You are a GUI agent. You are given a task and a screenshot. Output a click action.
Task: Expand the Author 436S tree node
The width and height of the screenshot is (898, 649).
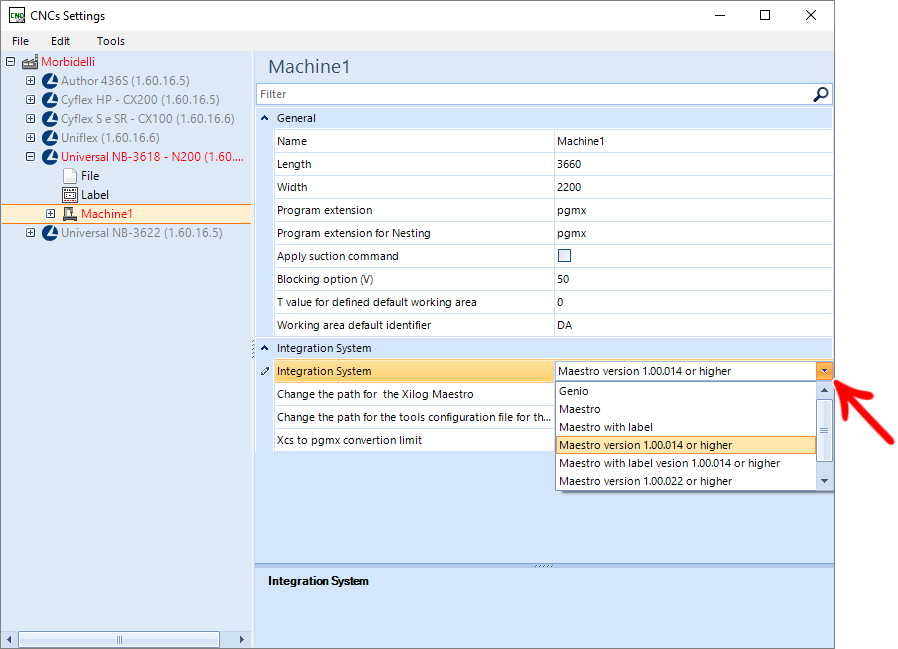pyautogui.click(x=30, y=81)
